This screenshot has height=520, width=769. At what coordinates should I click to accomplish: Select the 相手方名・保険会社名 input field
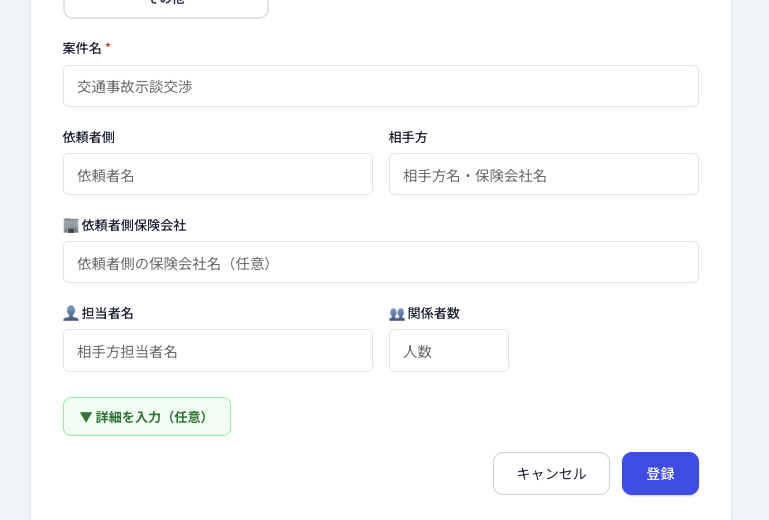543,174
